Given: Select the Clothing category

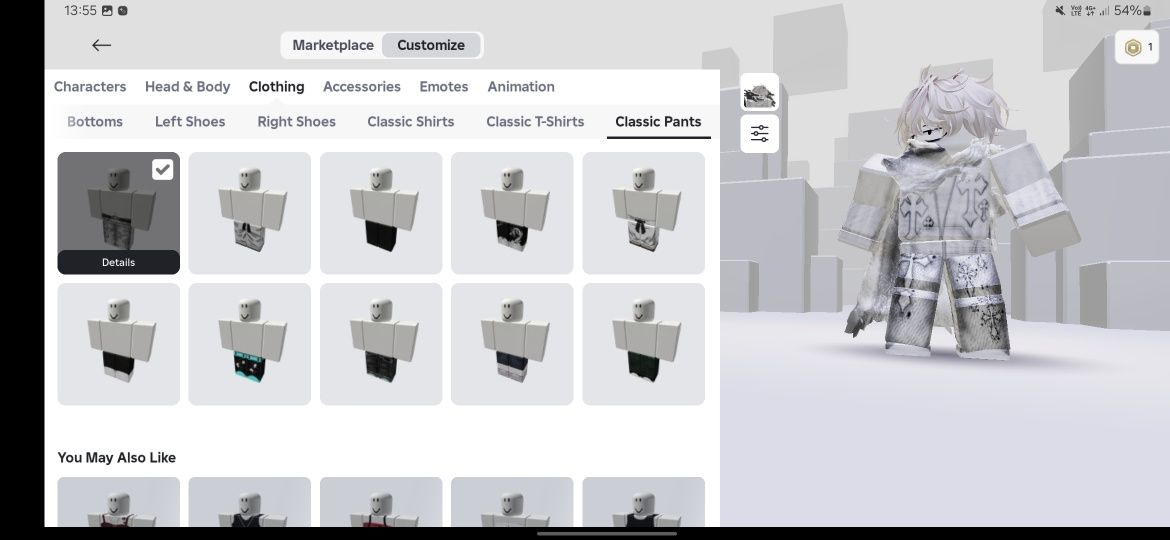Looking at the screenshot, I should pyautogui.click(x=276, y=87).
